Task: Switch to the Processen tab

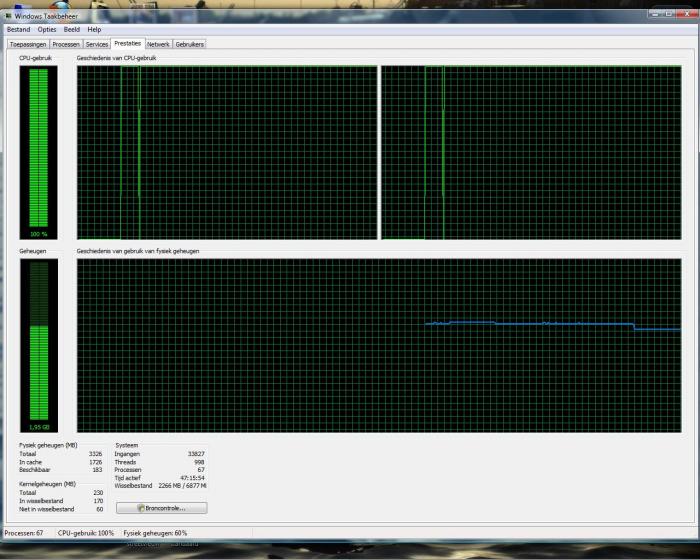Action: (x=66, y=44)
